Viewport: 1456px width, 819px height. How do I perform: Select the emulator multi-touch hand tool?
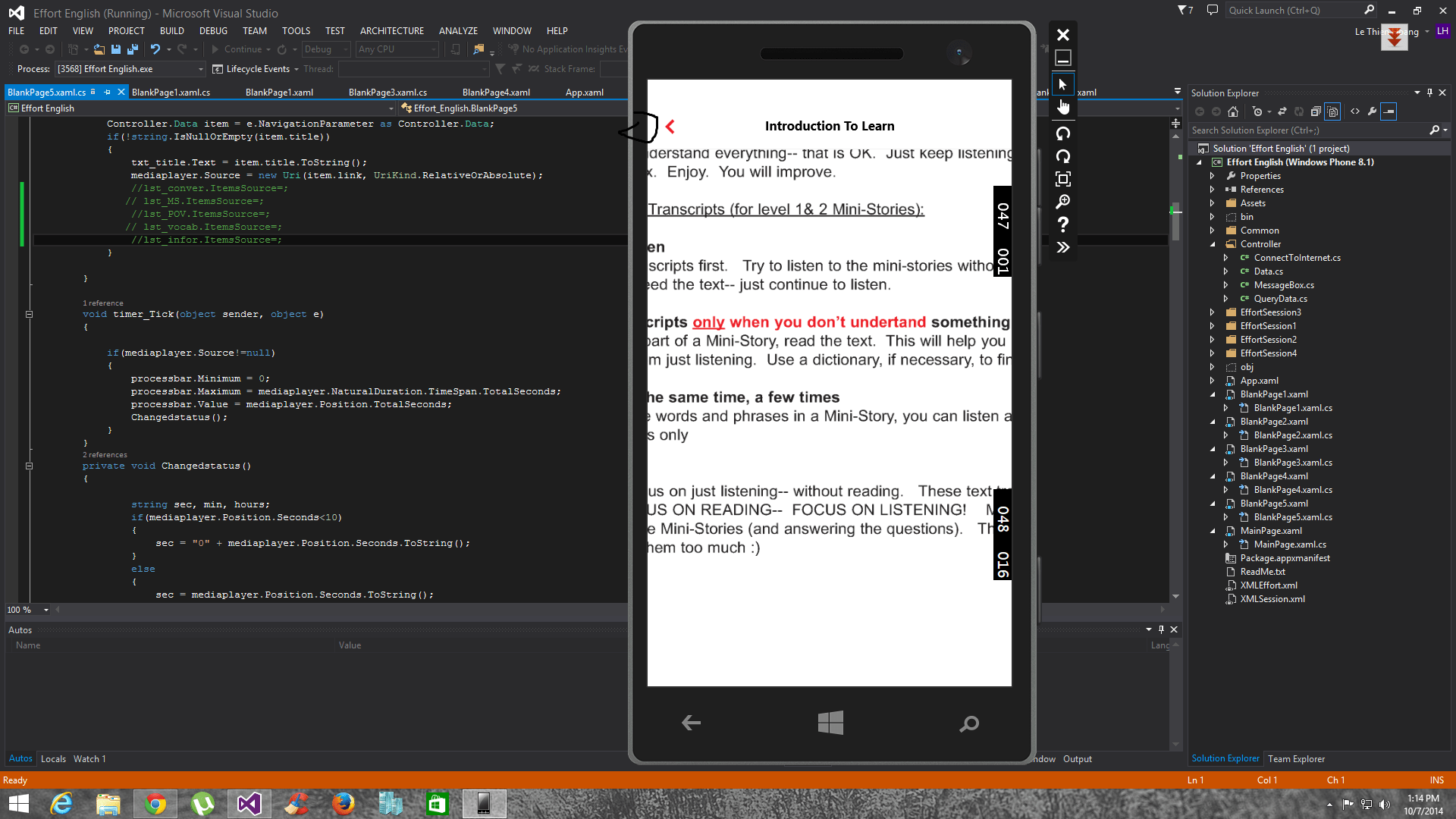pyautogui.click(x=1063, y=107)
